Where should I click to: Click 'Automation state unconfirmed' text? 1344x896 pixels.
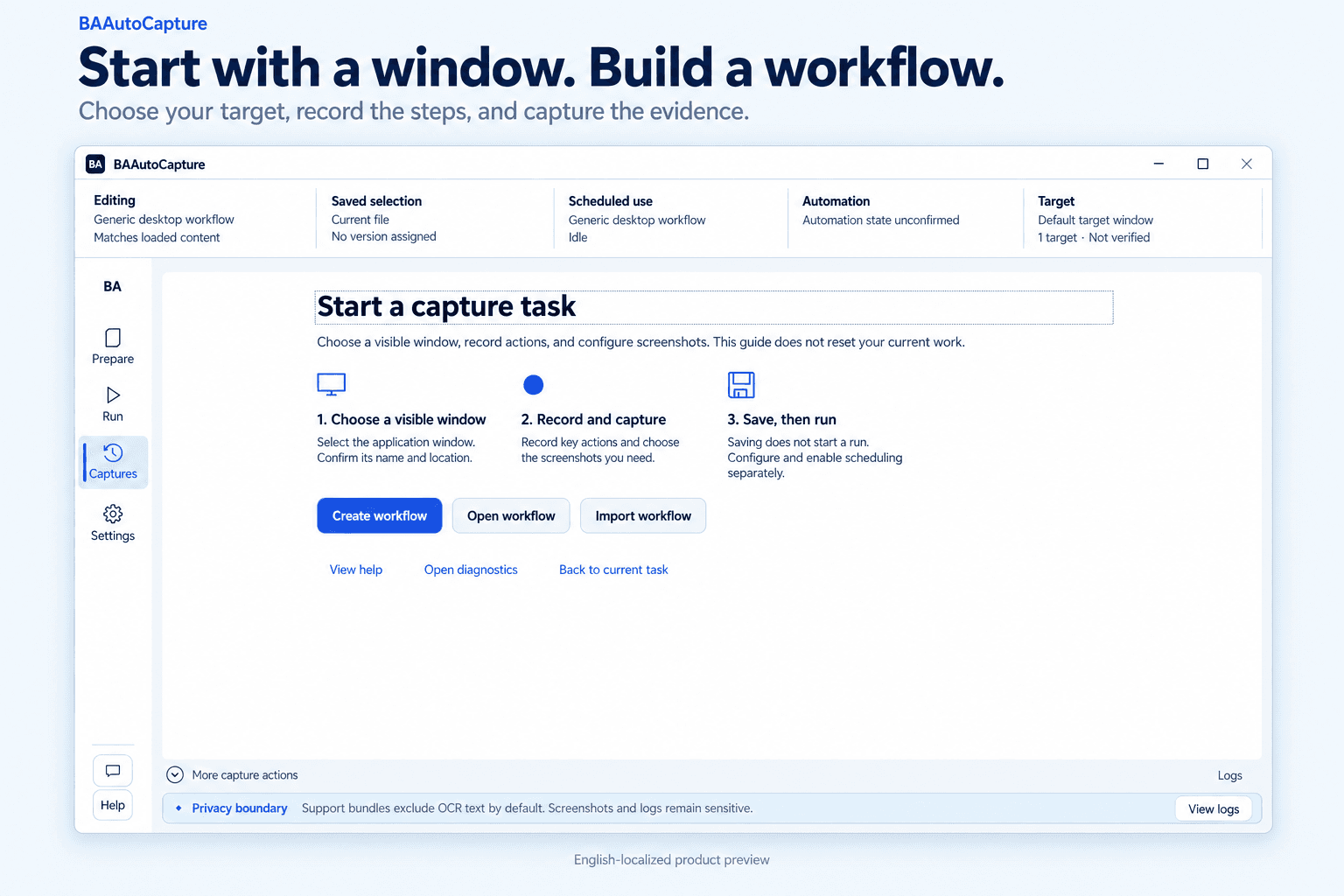pyautogui.click(x=881, y=220)
